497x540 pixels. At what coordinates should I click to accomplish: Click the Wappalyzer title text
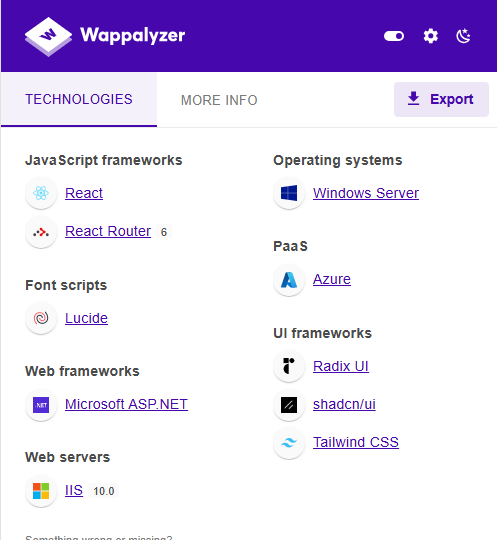click(133, 36)
